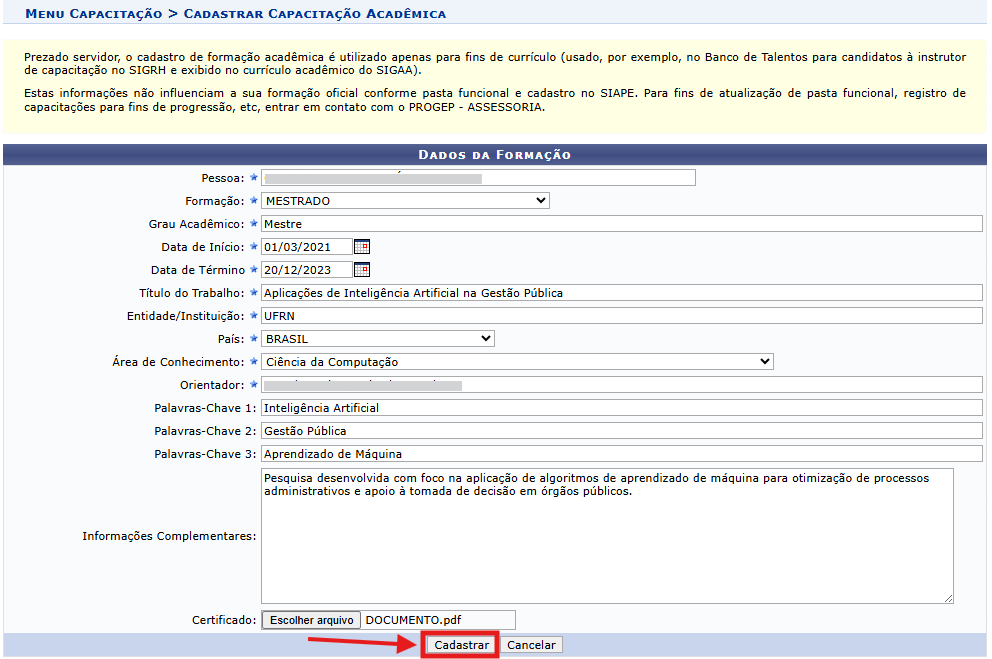
Task: Click the Palavras-Chave 1 field
Action: tap(622, 408)
